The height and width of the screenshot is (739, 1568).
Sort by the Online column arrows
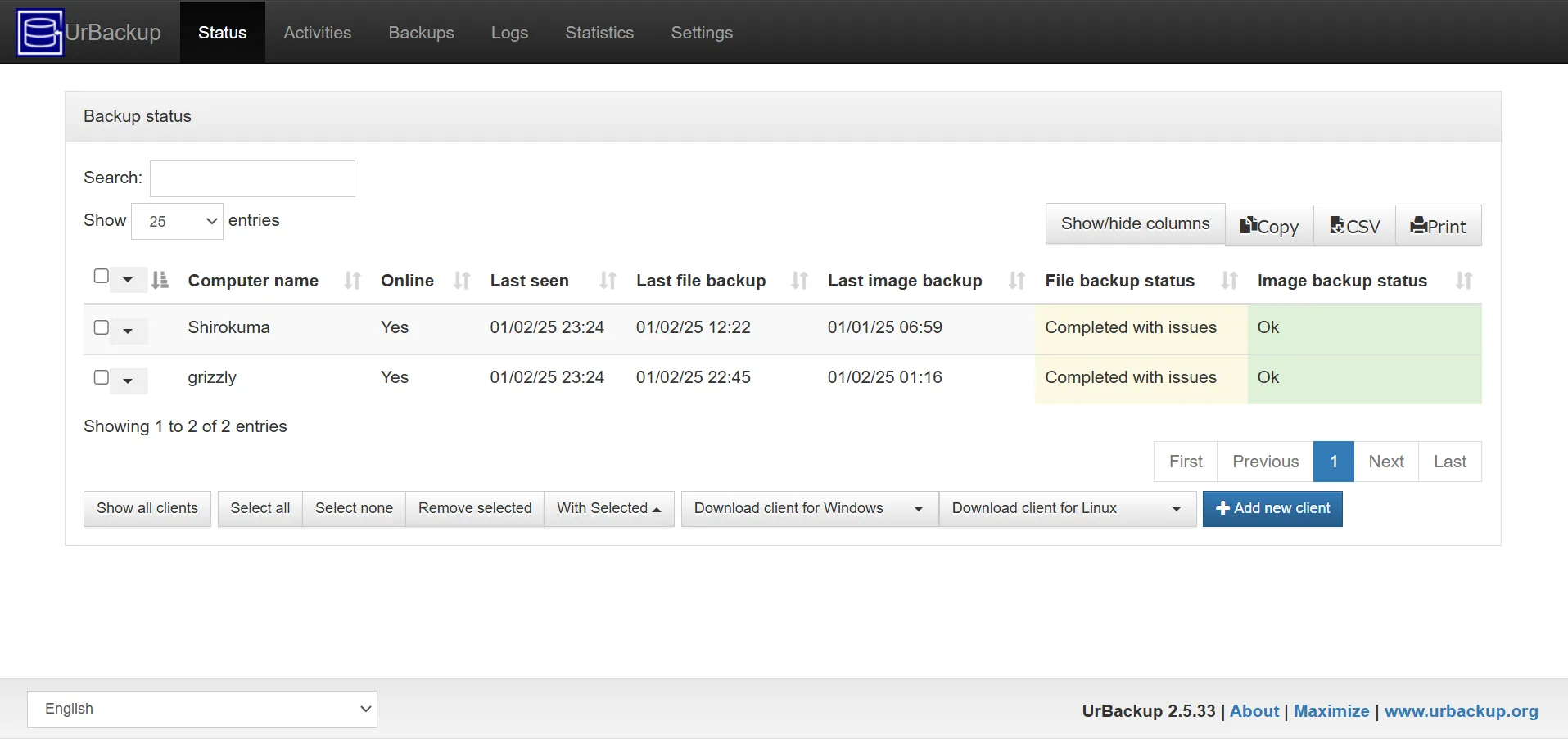[x=462, y=281]
